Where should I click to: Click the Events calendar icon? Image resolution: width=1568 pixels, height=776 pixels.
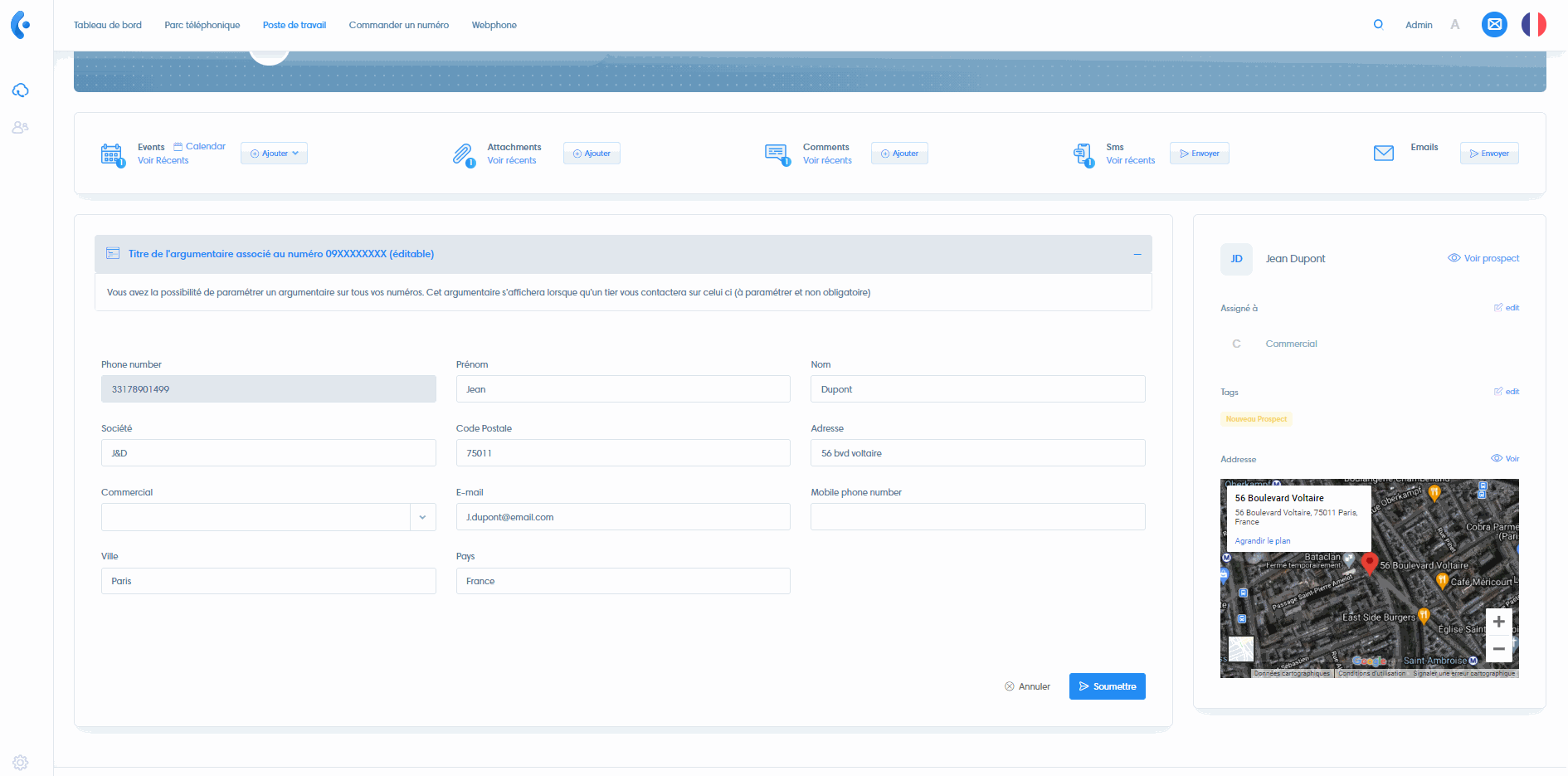pyautogui.click(x=111, y=154)
